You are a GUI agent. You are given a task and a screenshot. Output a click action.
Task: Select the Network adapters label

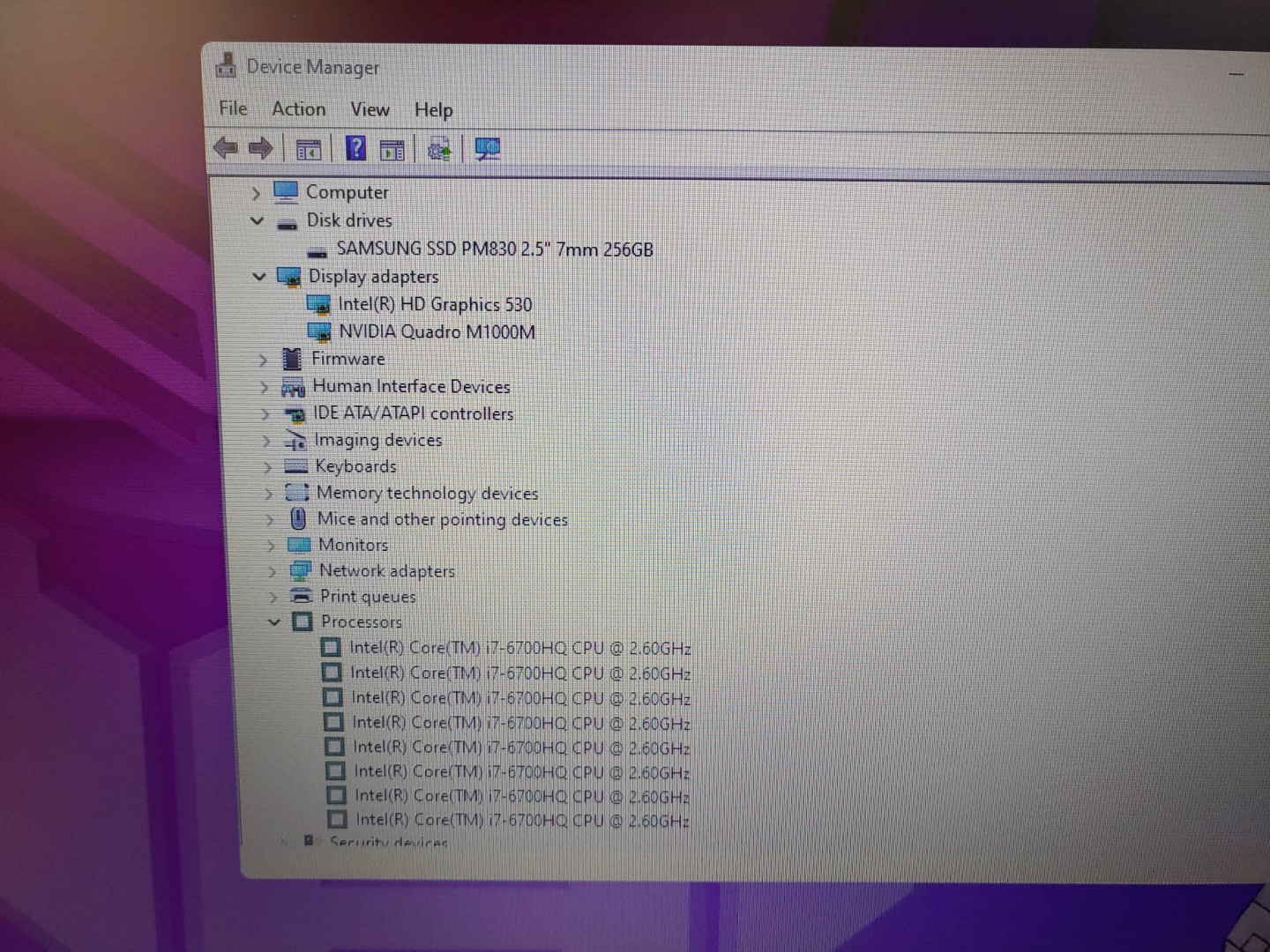pos(386,570)
